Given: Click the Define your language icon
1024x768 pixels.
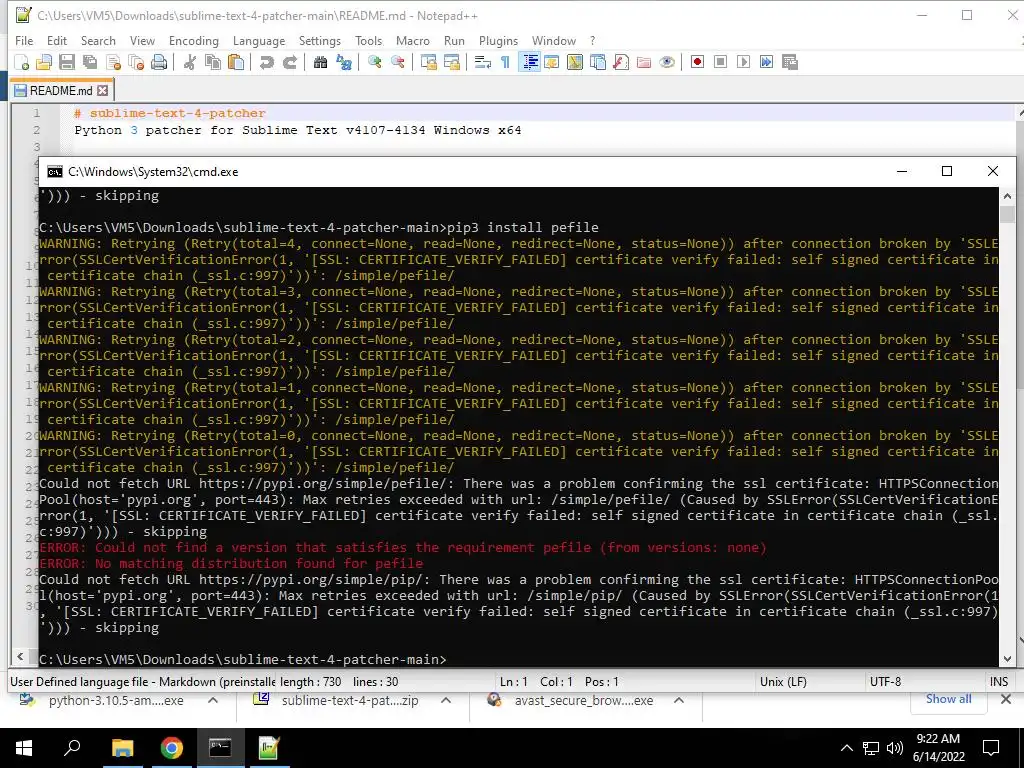Looking at the screenshot, I should coord(552,62).
